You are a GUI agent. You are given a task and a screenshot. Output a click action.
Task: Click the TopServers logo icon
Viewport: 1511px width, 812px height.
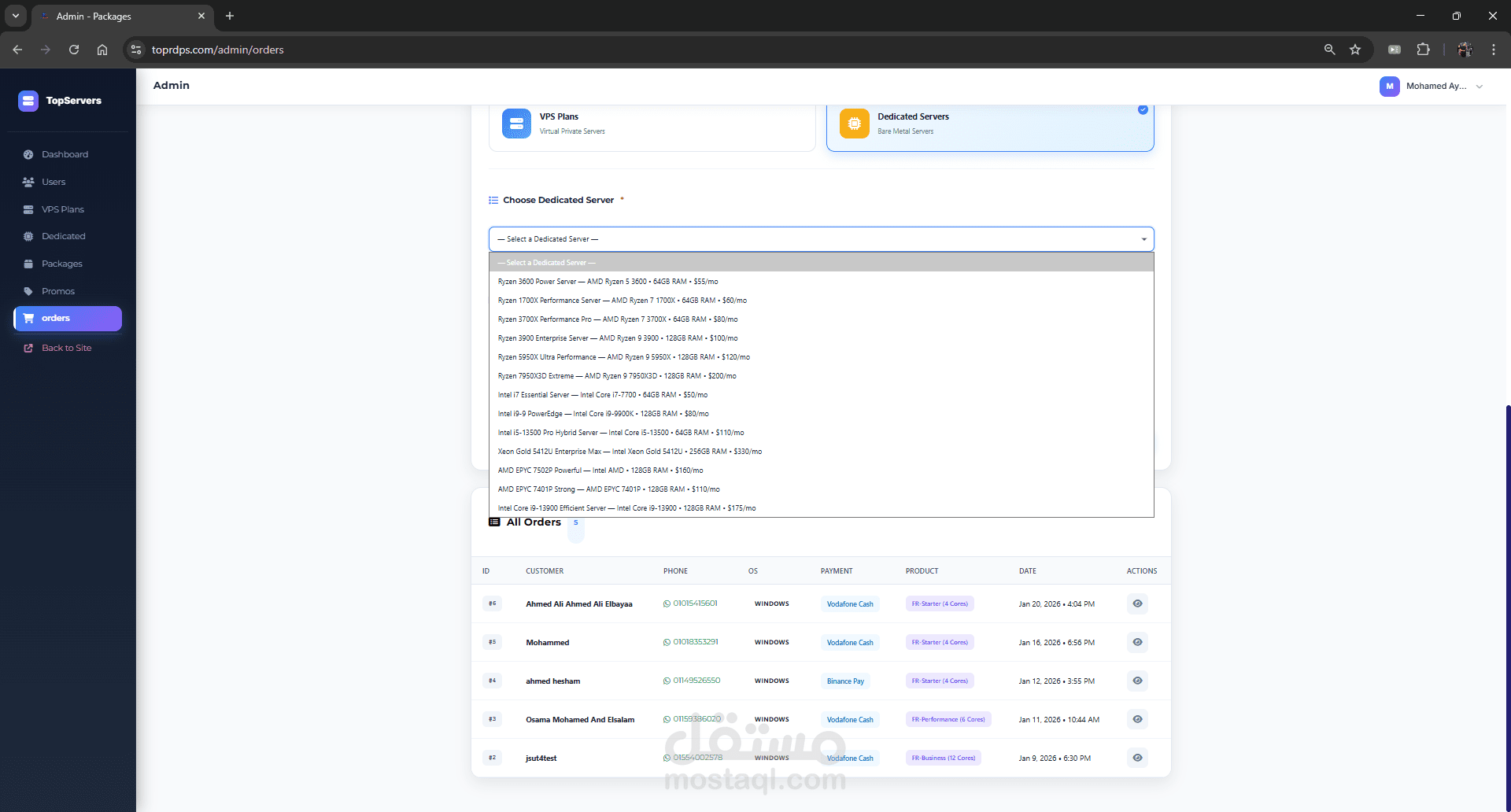click(x=28, y=101)
